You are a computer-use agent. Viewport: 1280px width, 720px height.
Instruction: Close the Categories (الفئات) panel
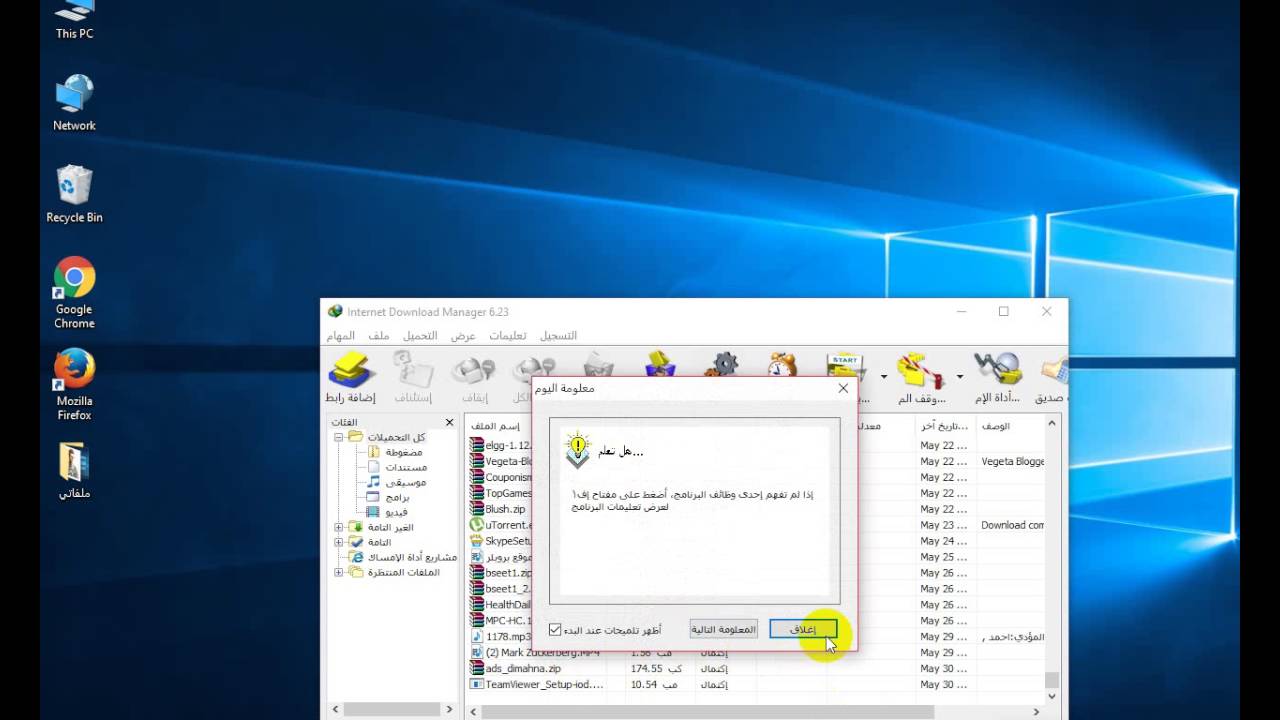pyautogui.click(x=450, y=423)
